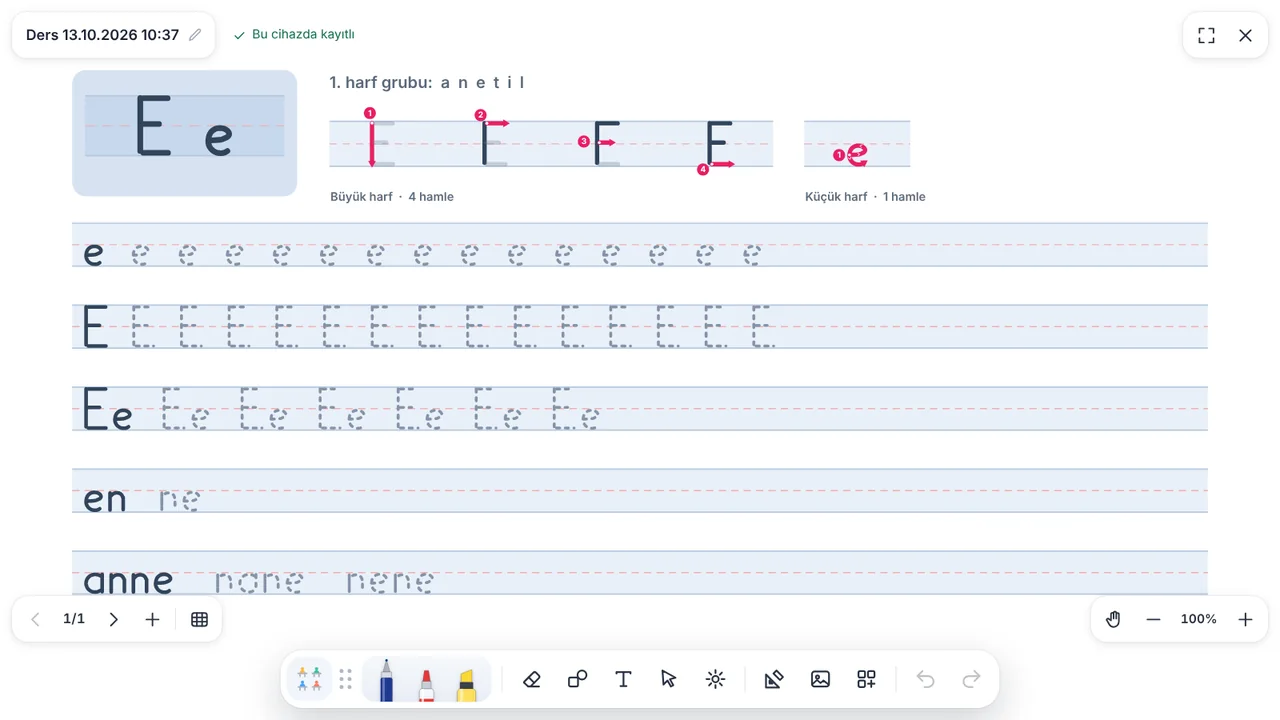This screenshot has height=720, width=1280.
Task: Click the Bu cihazda kayıtlı status
Action: (x=294, y=35)
